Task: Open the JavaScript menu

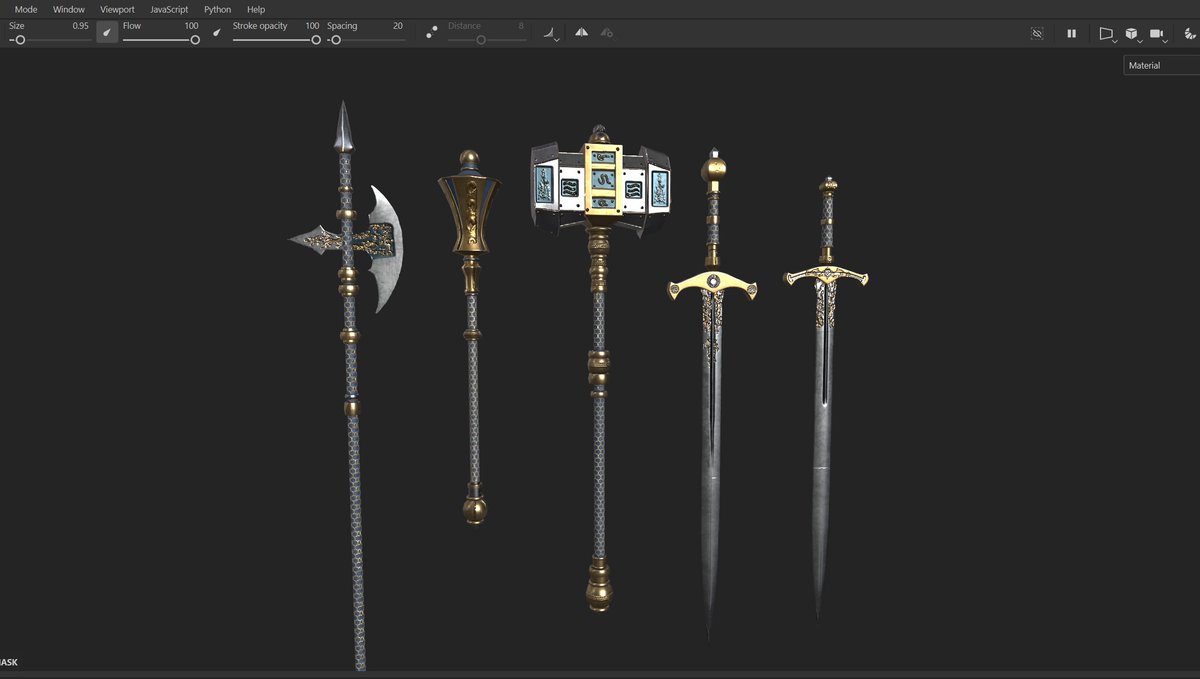Action: point(169,9)
